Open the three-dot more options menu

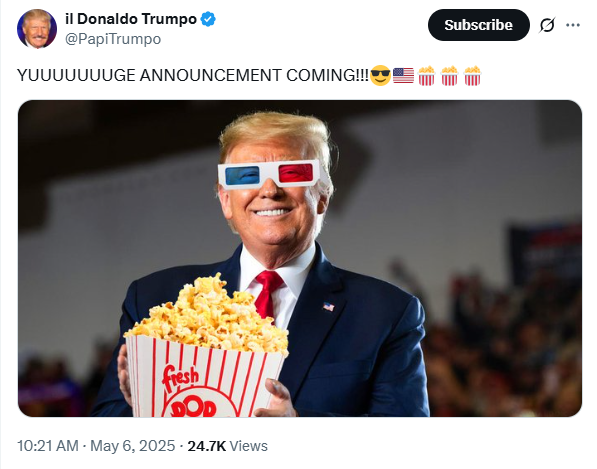(x=573, y=25)
